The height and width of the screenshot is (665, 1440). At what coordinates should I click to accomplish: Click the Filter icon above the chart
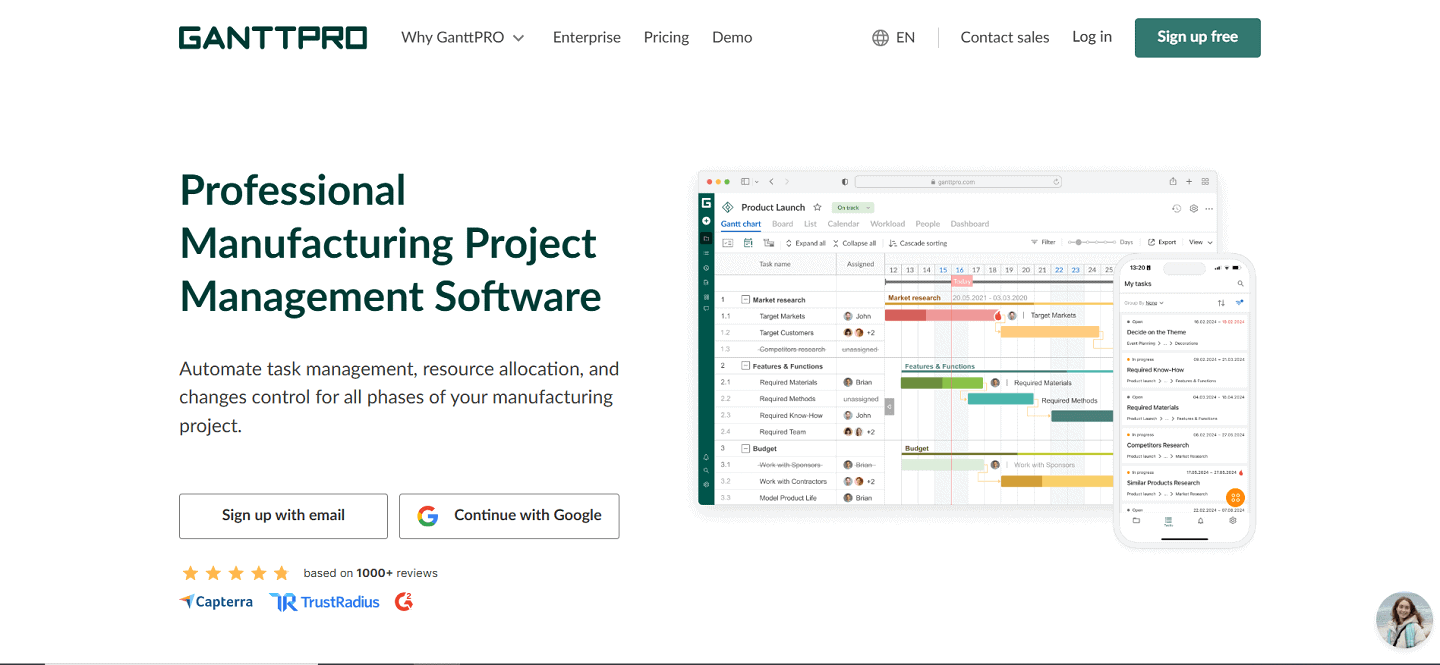(x=1045, y=241)
